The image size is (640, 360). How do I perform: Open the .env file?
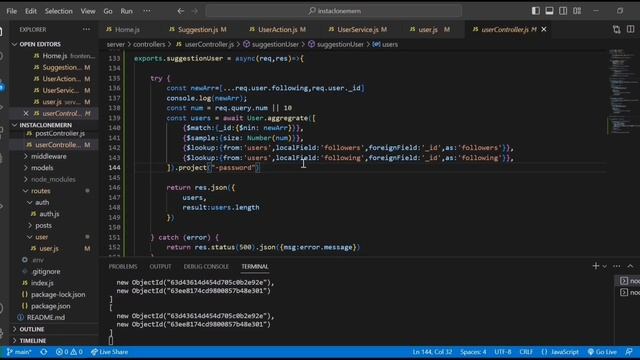click(38, 260)
